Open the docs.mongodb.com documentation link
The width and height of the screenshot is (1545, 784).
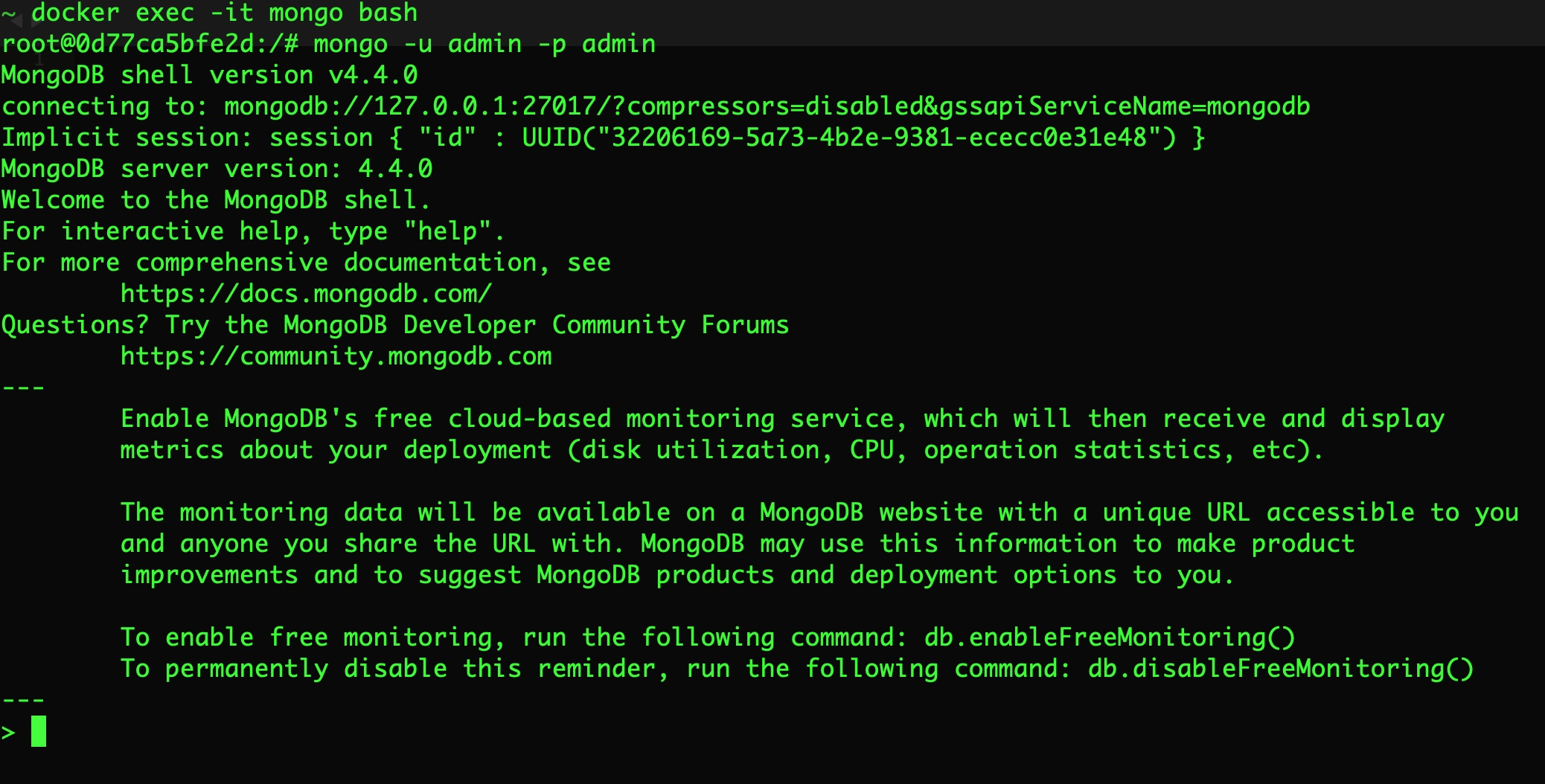point(306,294)
